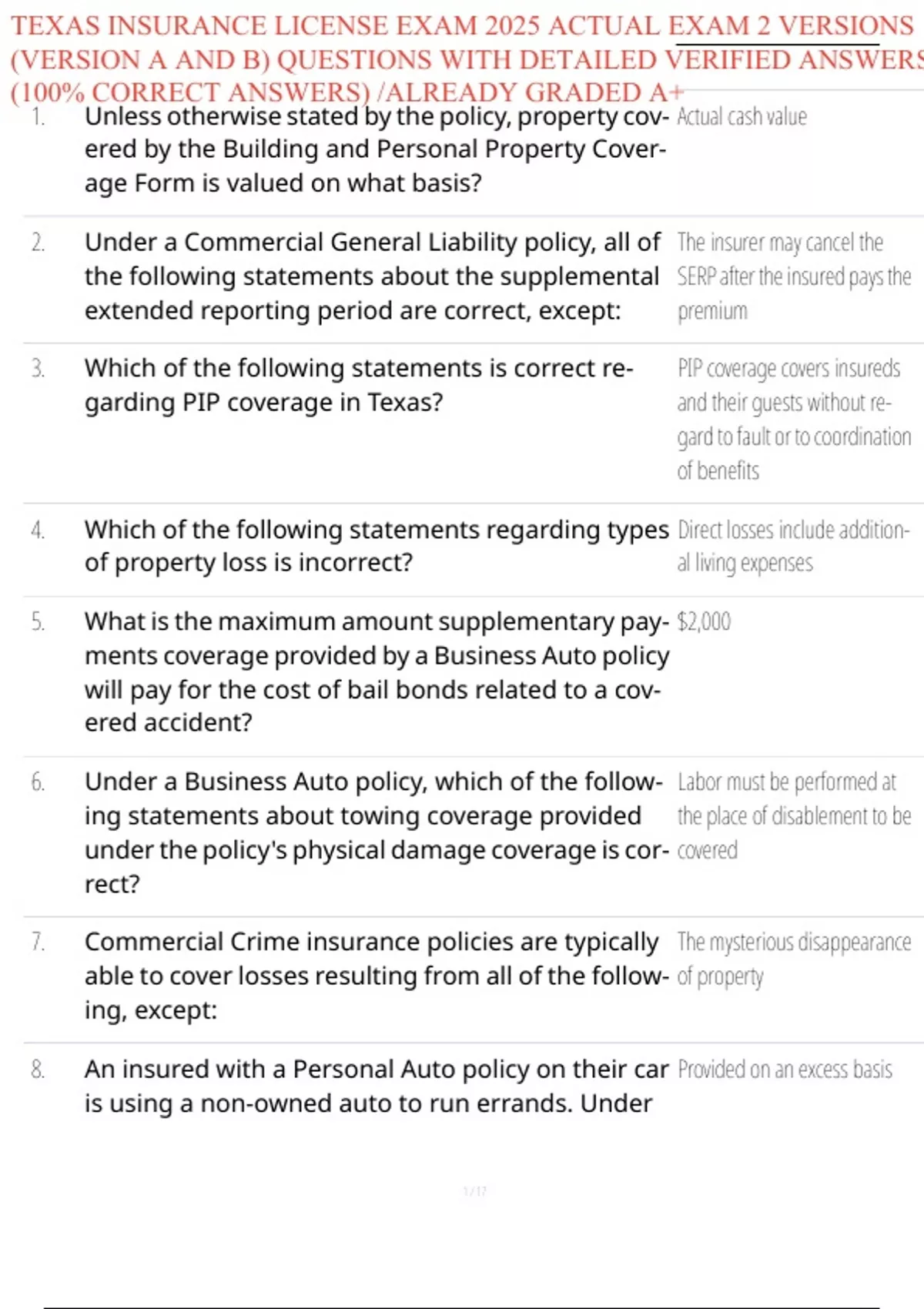Click the Commercial Crime insurance question
The image size is (924, 1309).
[x=376, y=976]
